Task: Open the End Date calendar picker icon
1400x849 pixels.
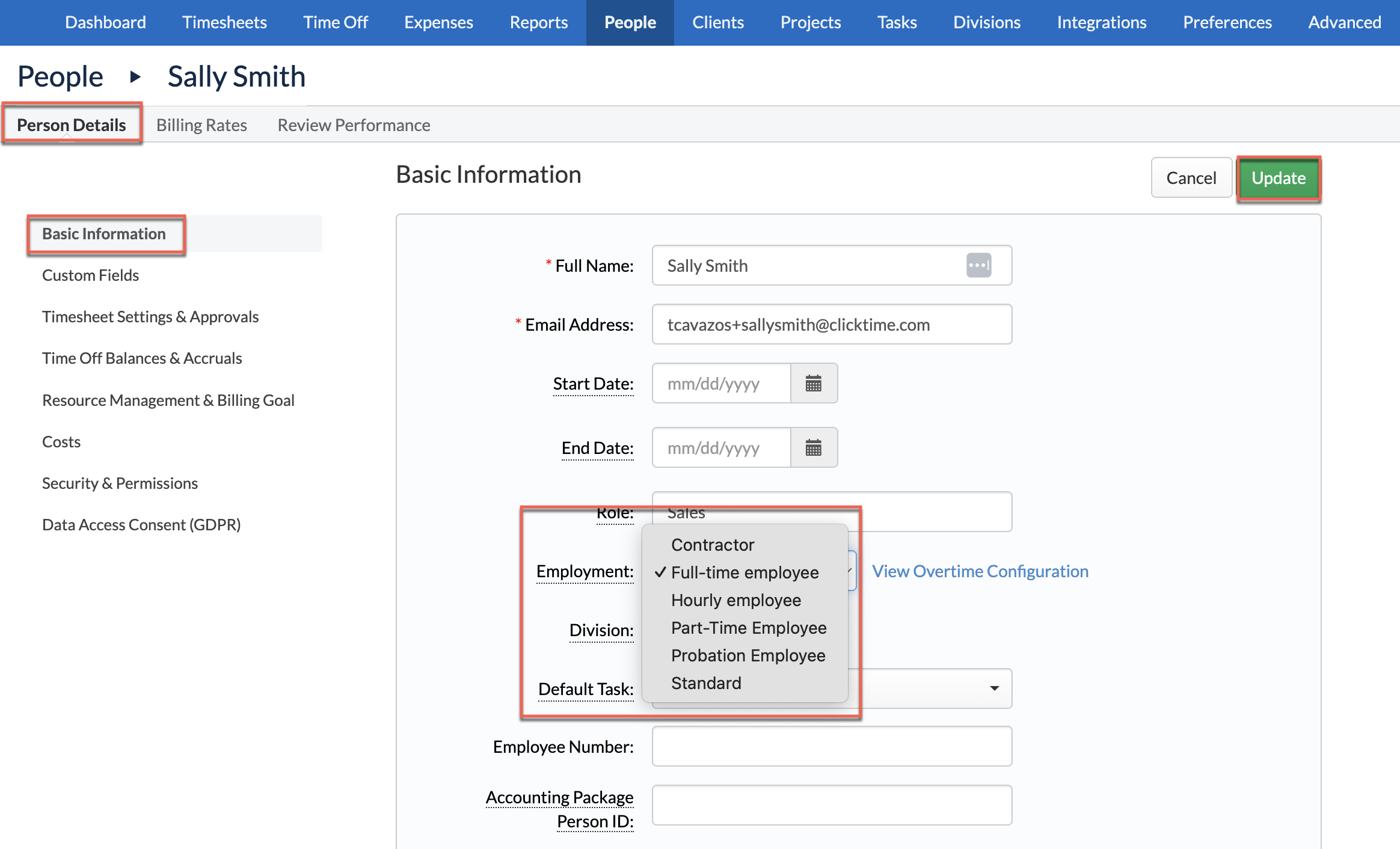Action: tap(814, 447)
